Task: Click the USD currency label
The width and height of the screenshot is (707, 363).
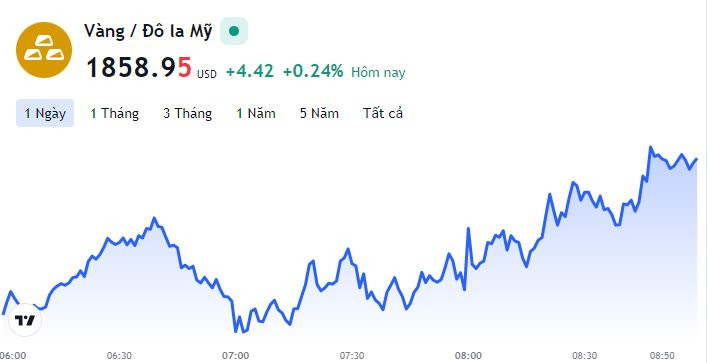Action: (207, 74)
